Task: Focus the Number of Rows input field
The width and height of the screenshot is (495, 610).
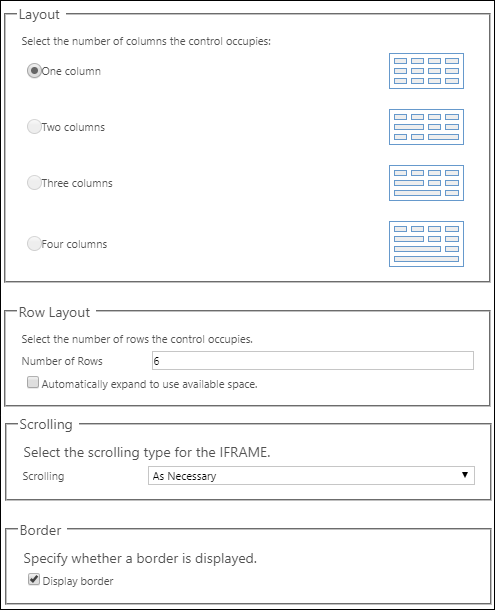Action: 312,361
